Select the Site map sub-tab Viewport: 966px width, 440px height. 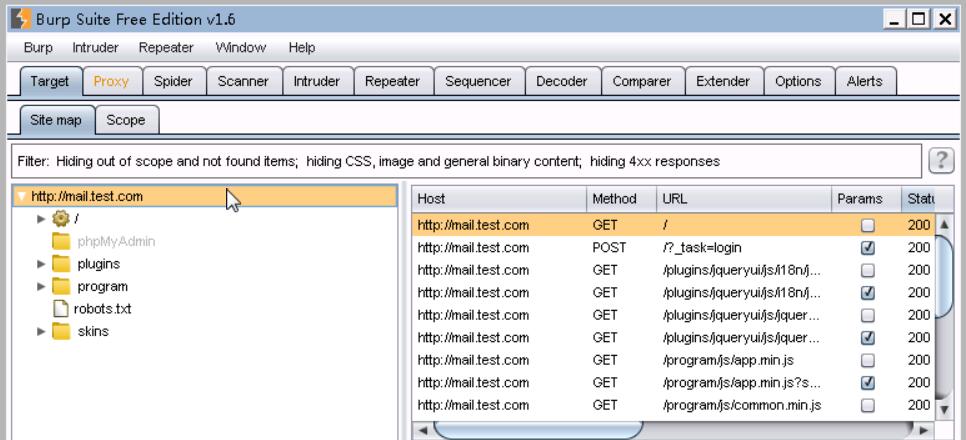56,120
